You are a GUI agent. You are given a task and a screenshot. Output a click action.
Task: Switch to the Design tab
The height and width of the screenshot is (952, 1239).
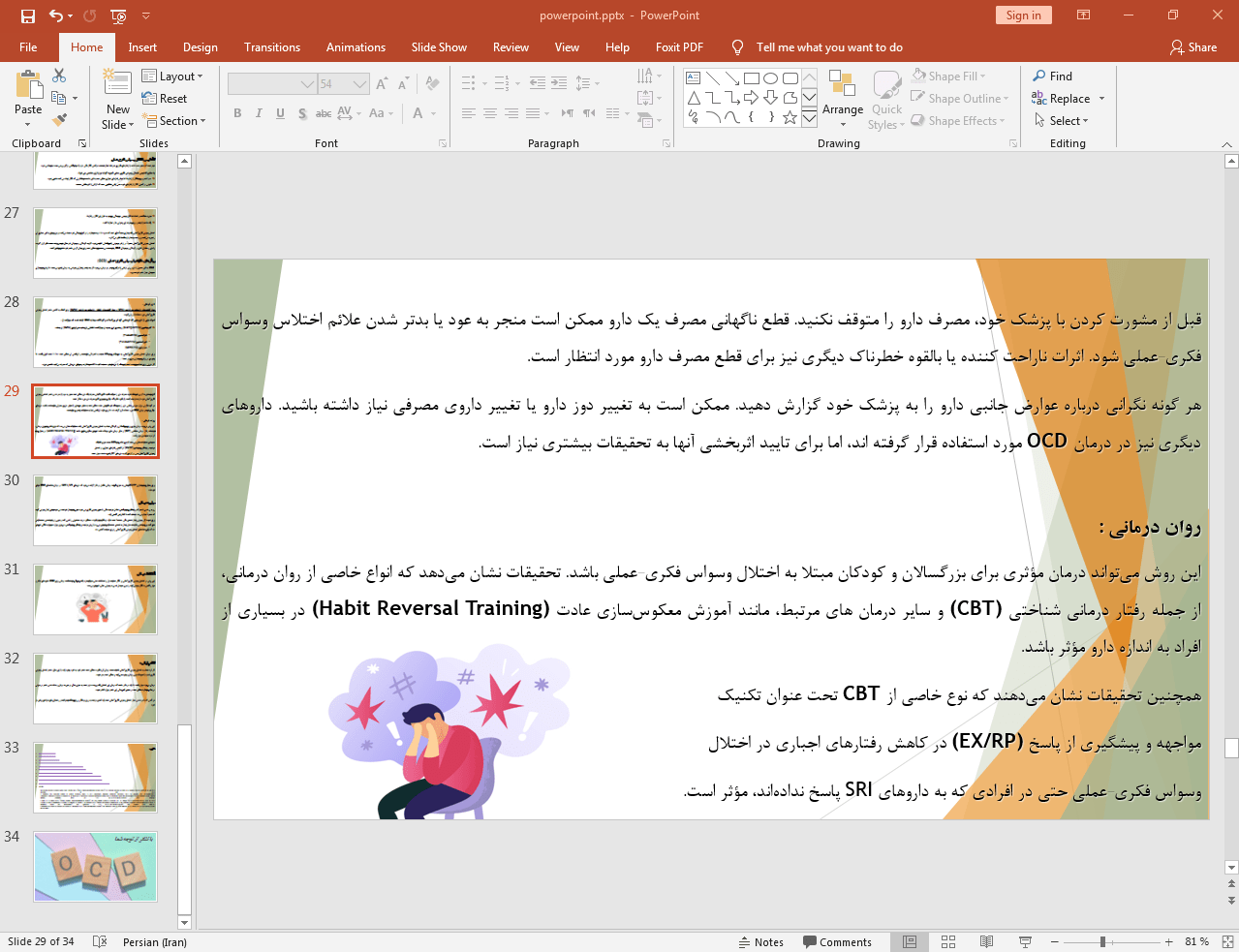(x=200, y=47)
